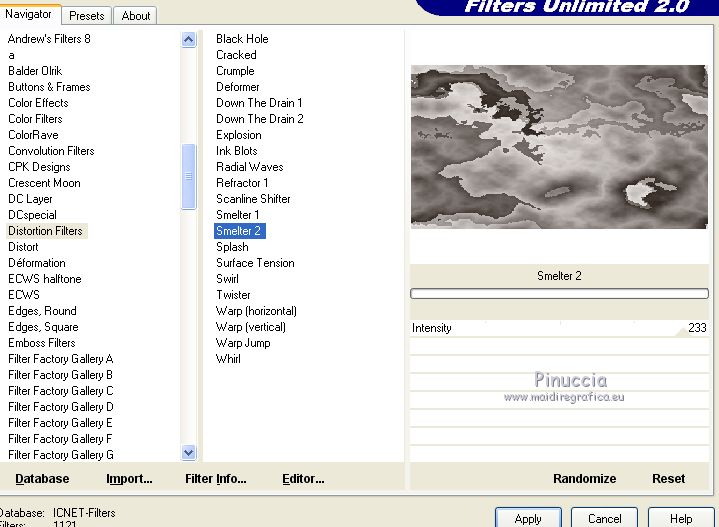
Task: Open the Editor...
Action: 303,478
